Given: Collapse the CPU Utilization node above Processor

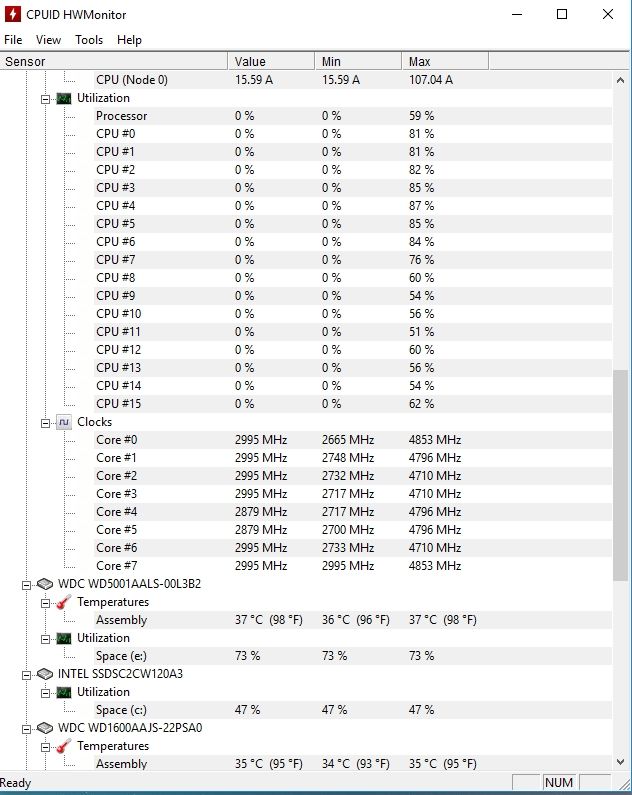Looking at the screenshot, I should 46,99.
